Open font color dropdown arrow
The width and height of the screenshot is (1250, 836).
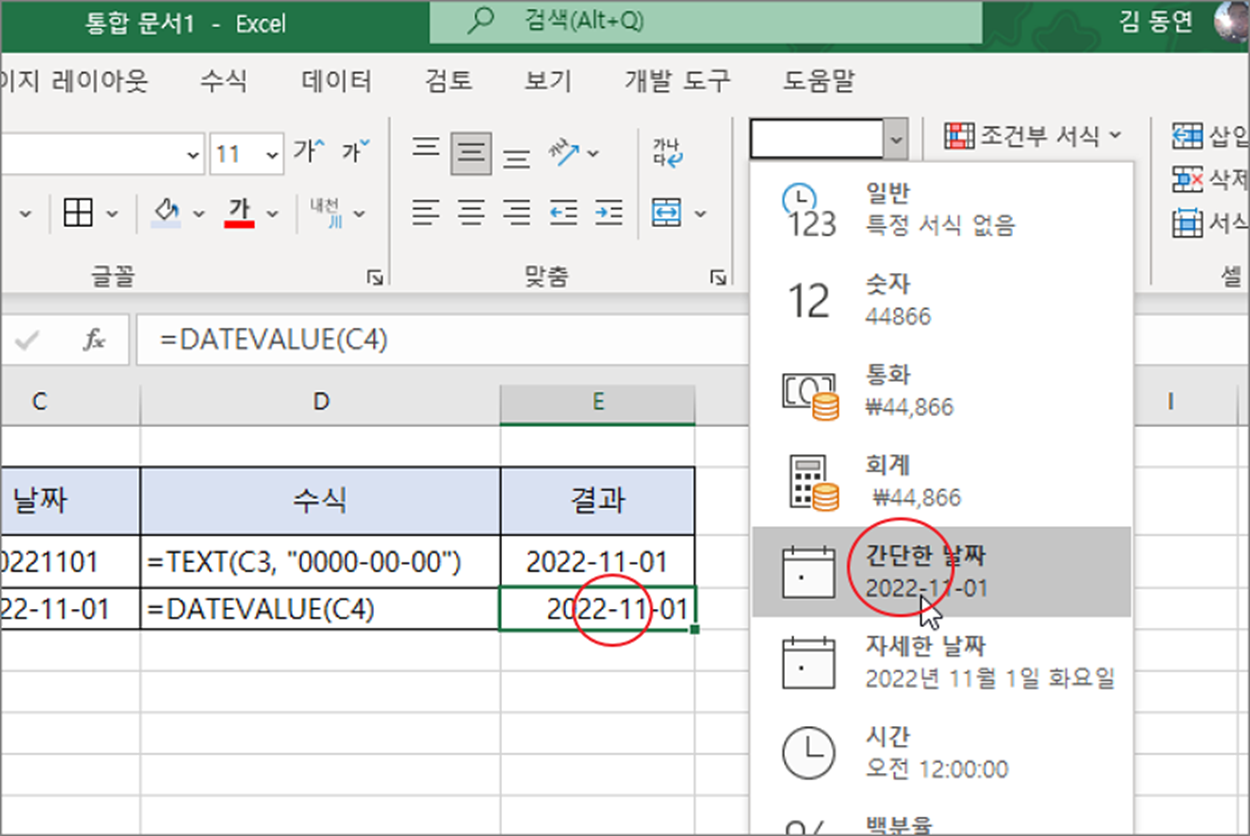[272, 214]
